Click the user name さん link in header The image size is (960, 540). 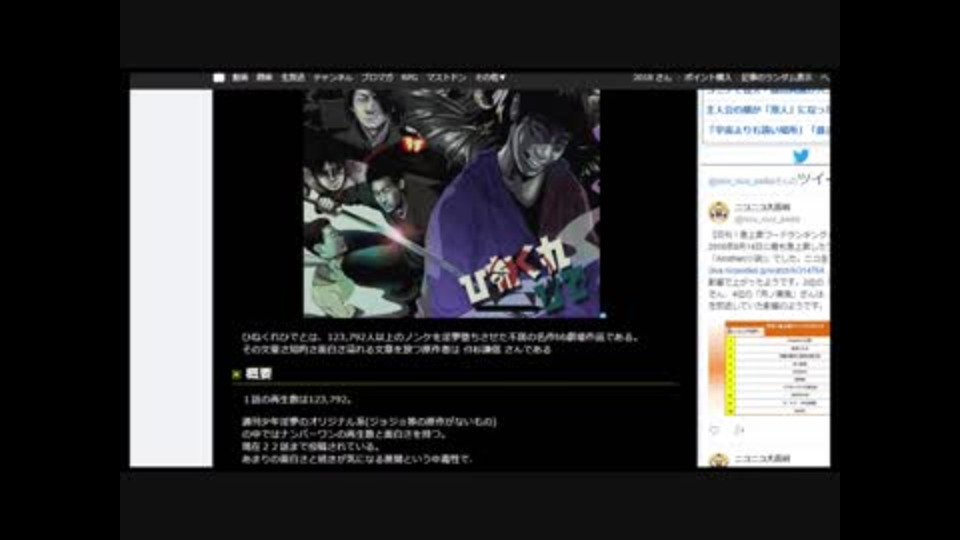coord(652,78)
